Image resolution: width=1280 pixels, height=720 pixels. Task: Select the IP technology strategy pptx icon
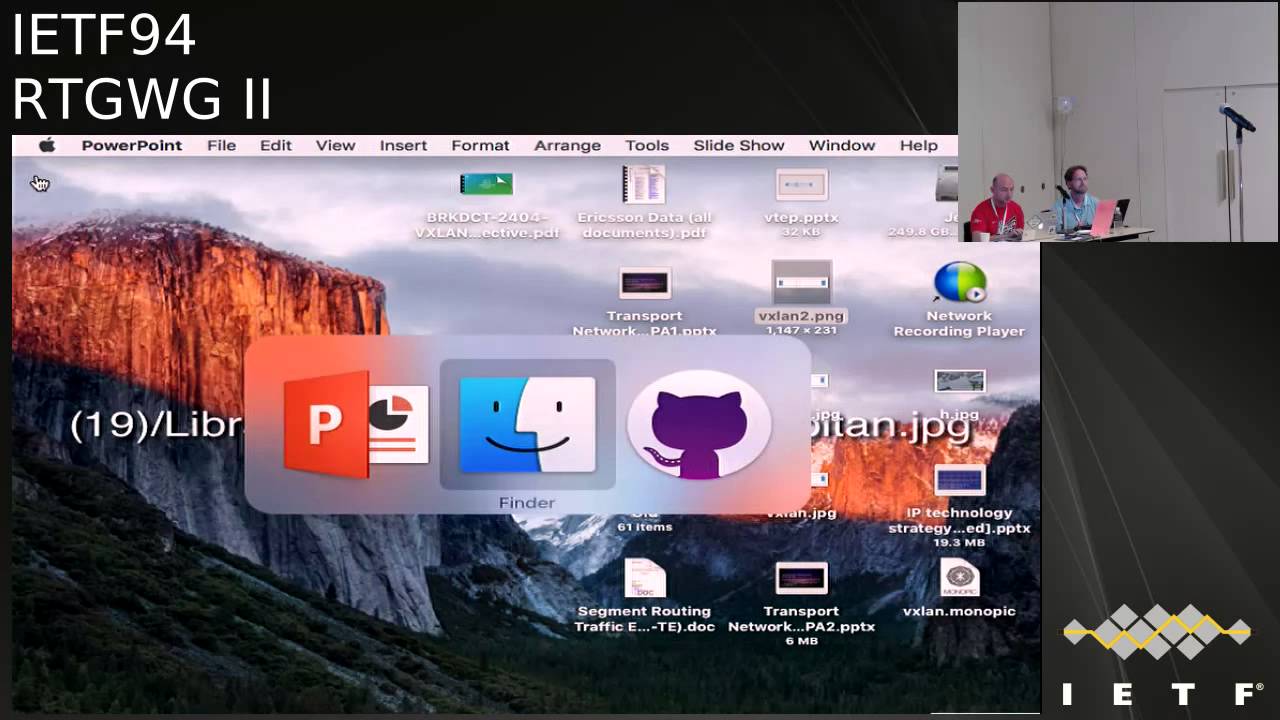(959, 480)
